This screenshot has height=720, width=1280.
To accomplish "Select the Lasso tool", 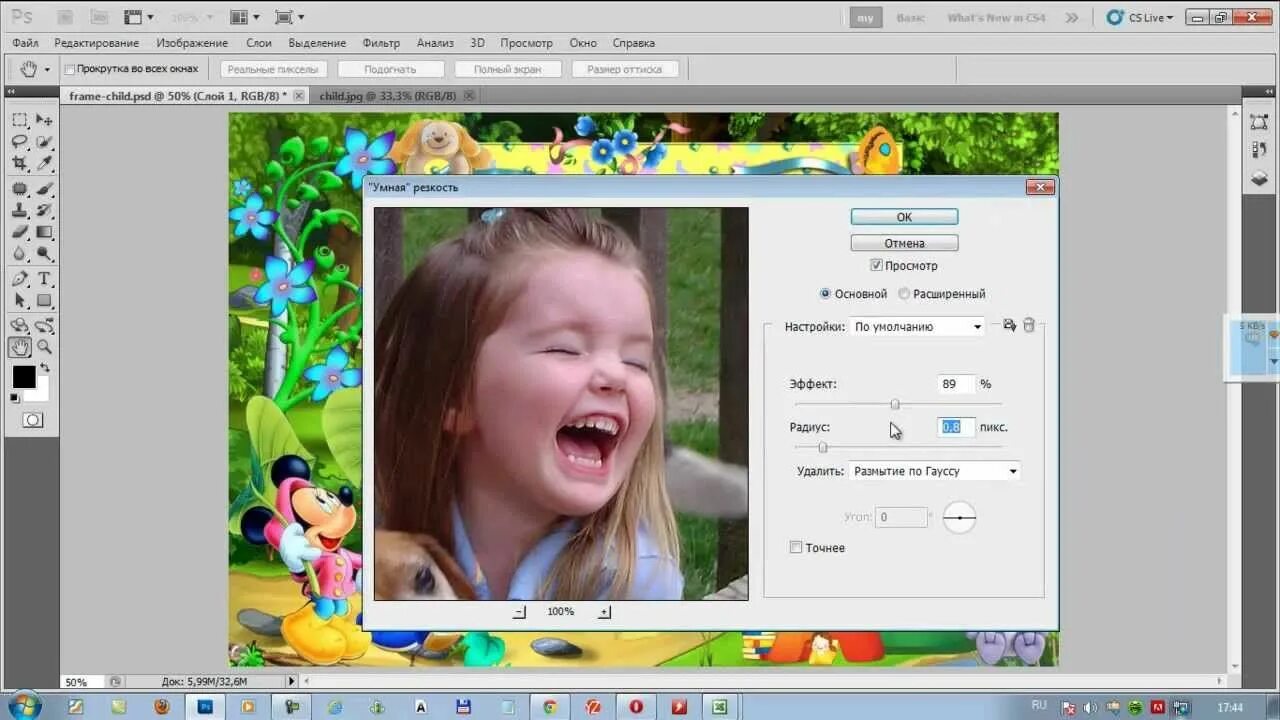I will click(x=19, y=142).
